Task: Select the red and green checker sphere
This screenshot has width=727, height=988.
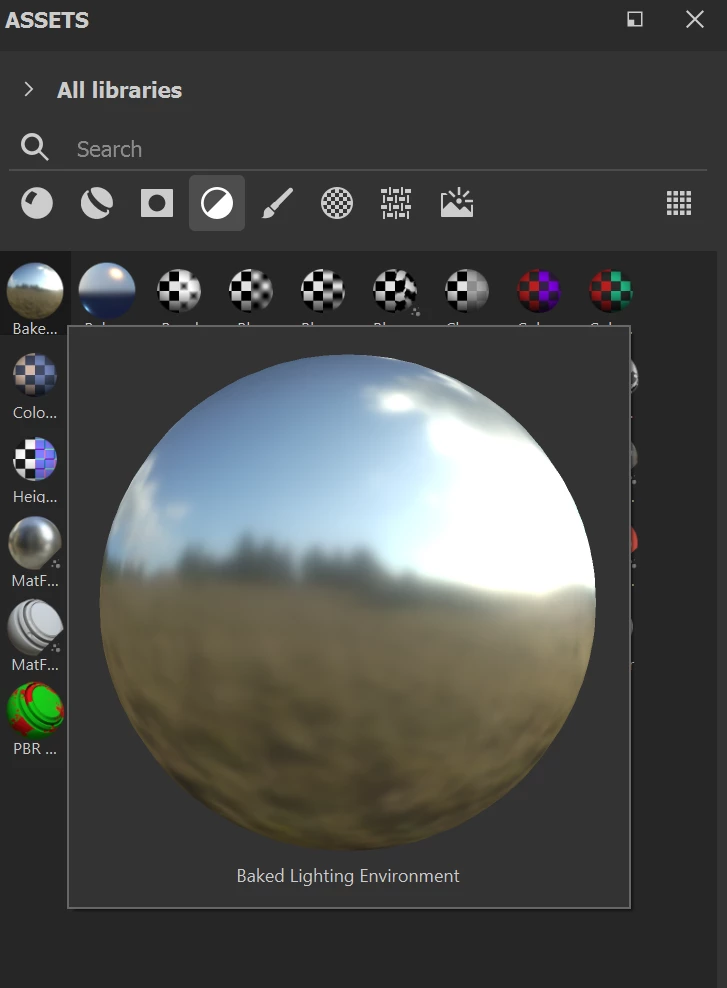Action: [x=610, y=290]
